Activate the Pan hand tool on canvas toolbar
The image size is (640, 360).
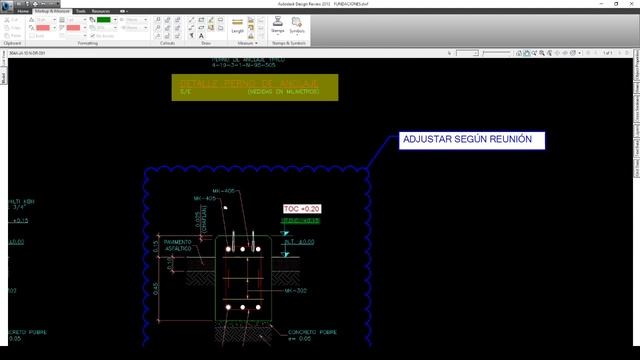tap(527, 53)
